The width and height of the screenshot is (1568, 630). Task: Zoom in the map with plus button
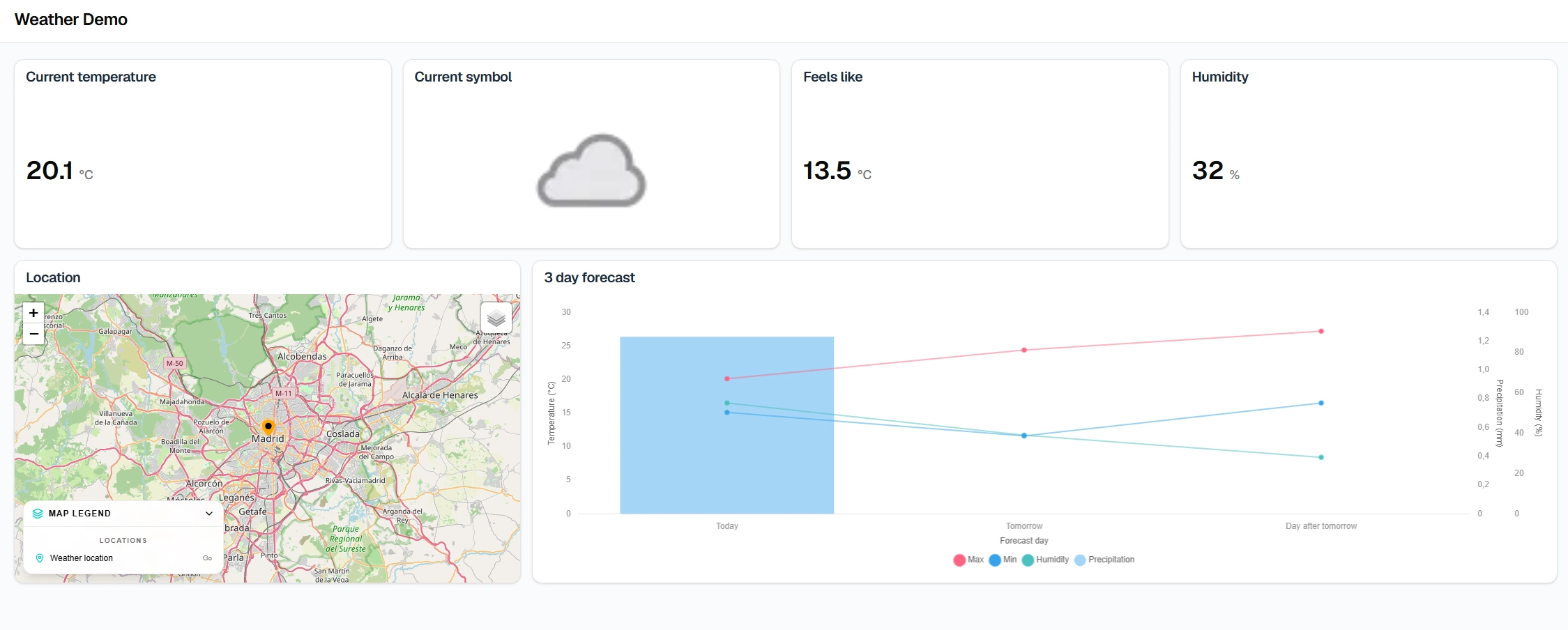(33, 313)
